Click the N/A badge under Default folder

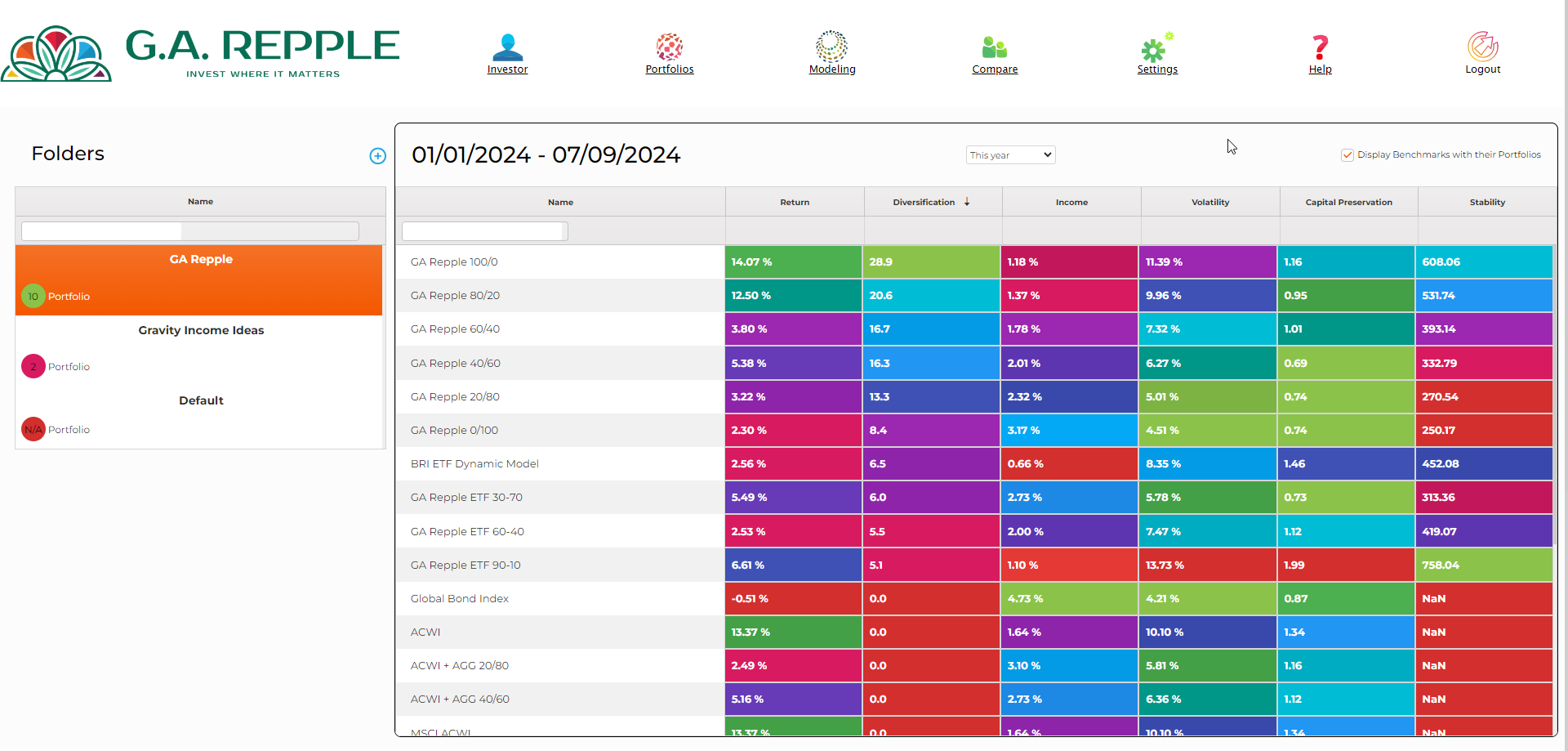33,429
